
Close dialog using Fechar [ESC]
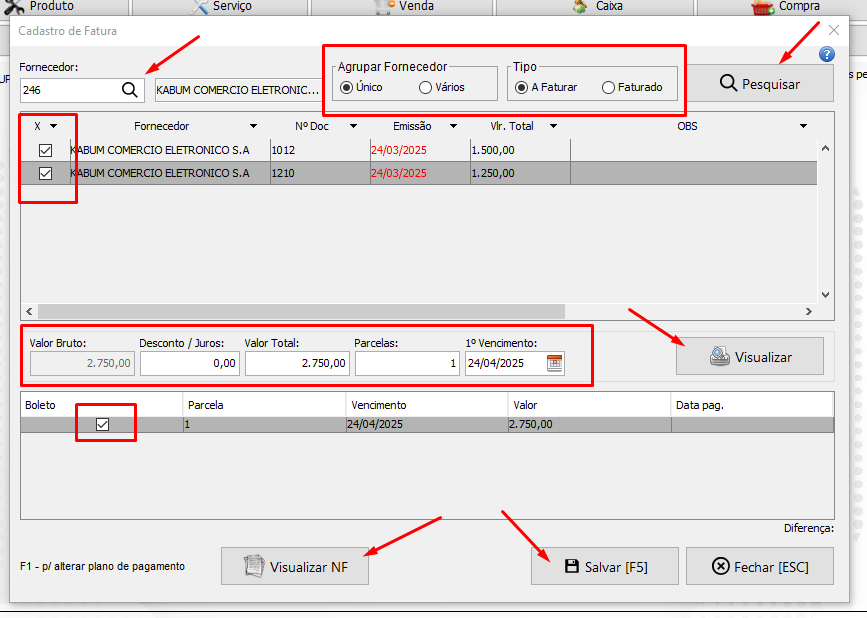coord(759,566)
